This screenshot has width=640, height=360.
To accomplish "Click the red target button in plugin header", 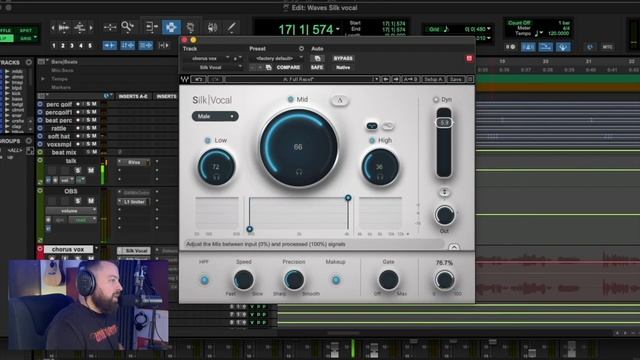I will [x=469, y=58].
